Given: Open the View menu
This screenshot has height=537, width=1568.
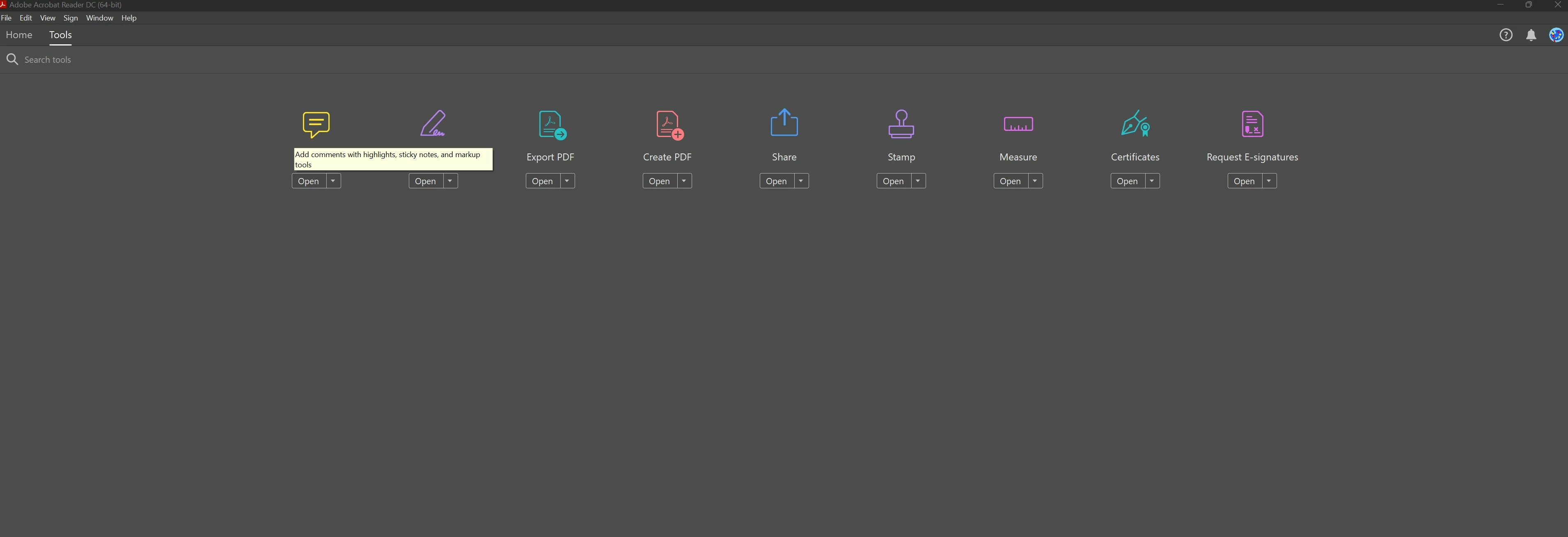Looking at the screenshot, I should coord(48,18).
